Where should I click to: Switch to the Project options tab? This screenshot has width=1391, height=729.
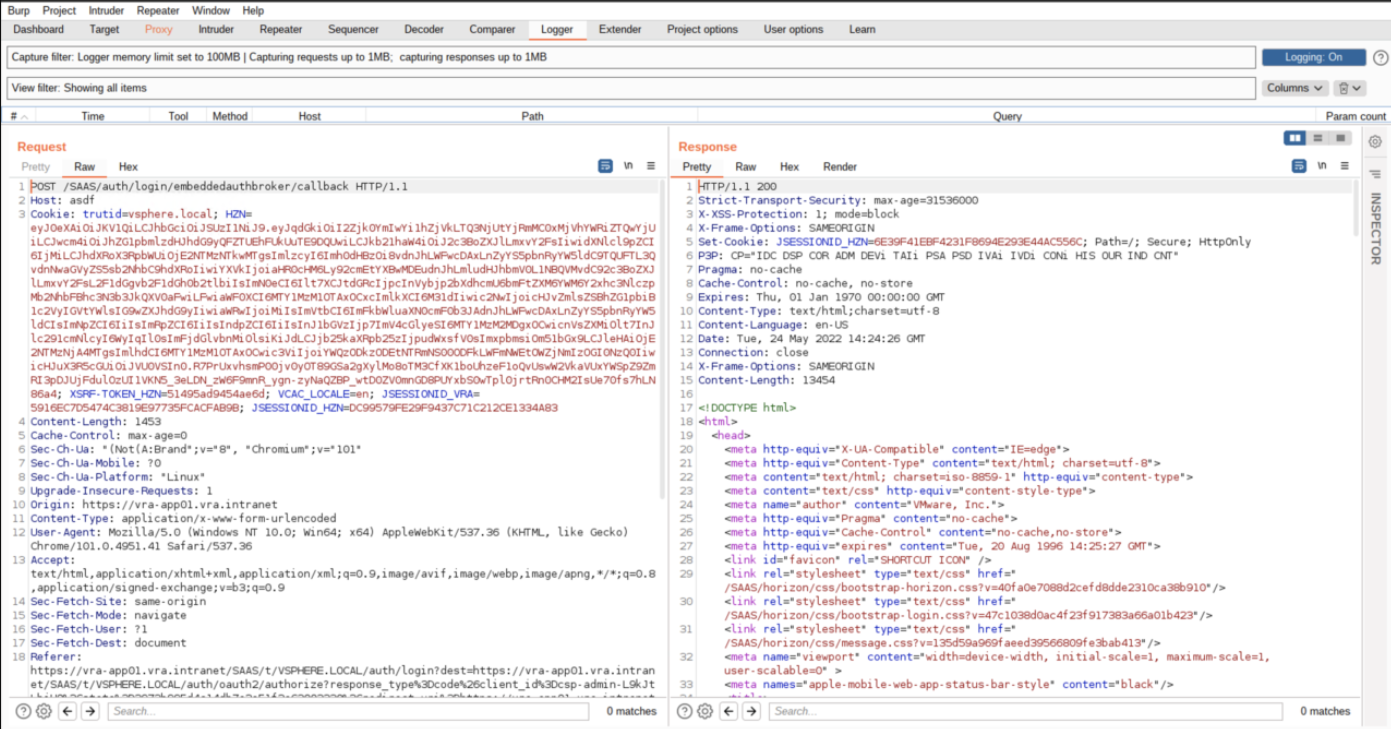click(702, 29)
